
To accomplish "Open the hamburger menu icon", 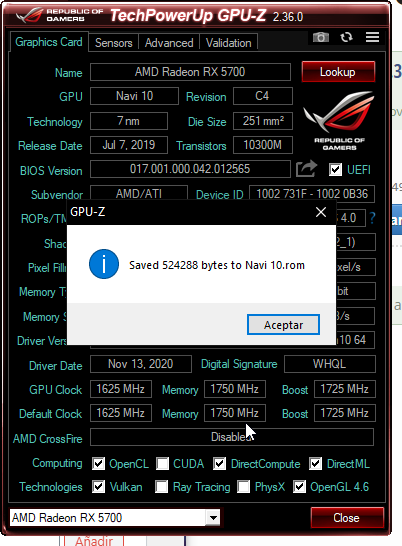I will pyautogui.click(x=372, y=37).
